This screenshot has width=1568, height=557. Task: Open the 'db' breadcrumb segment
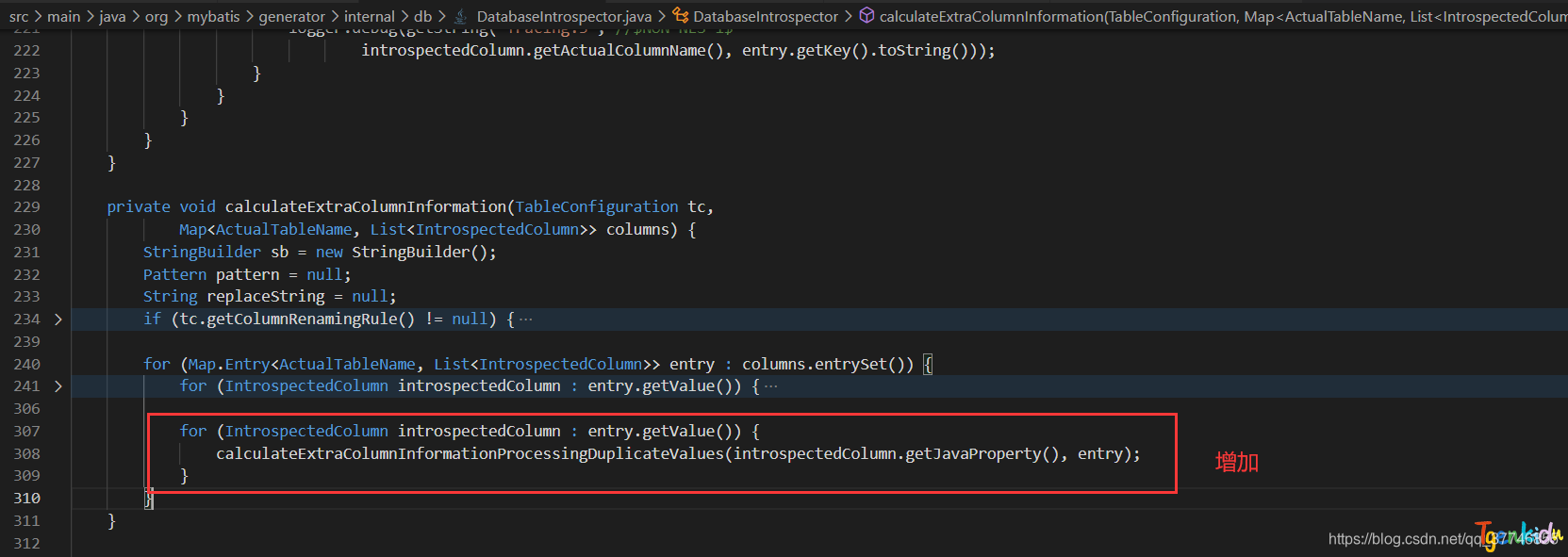click(422, 16)
